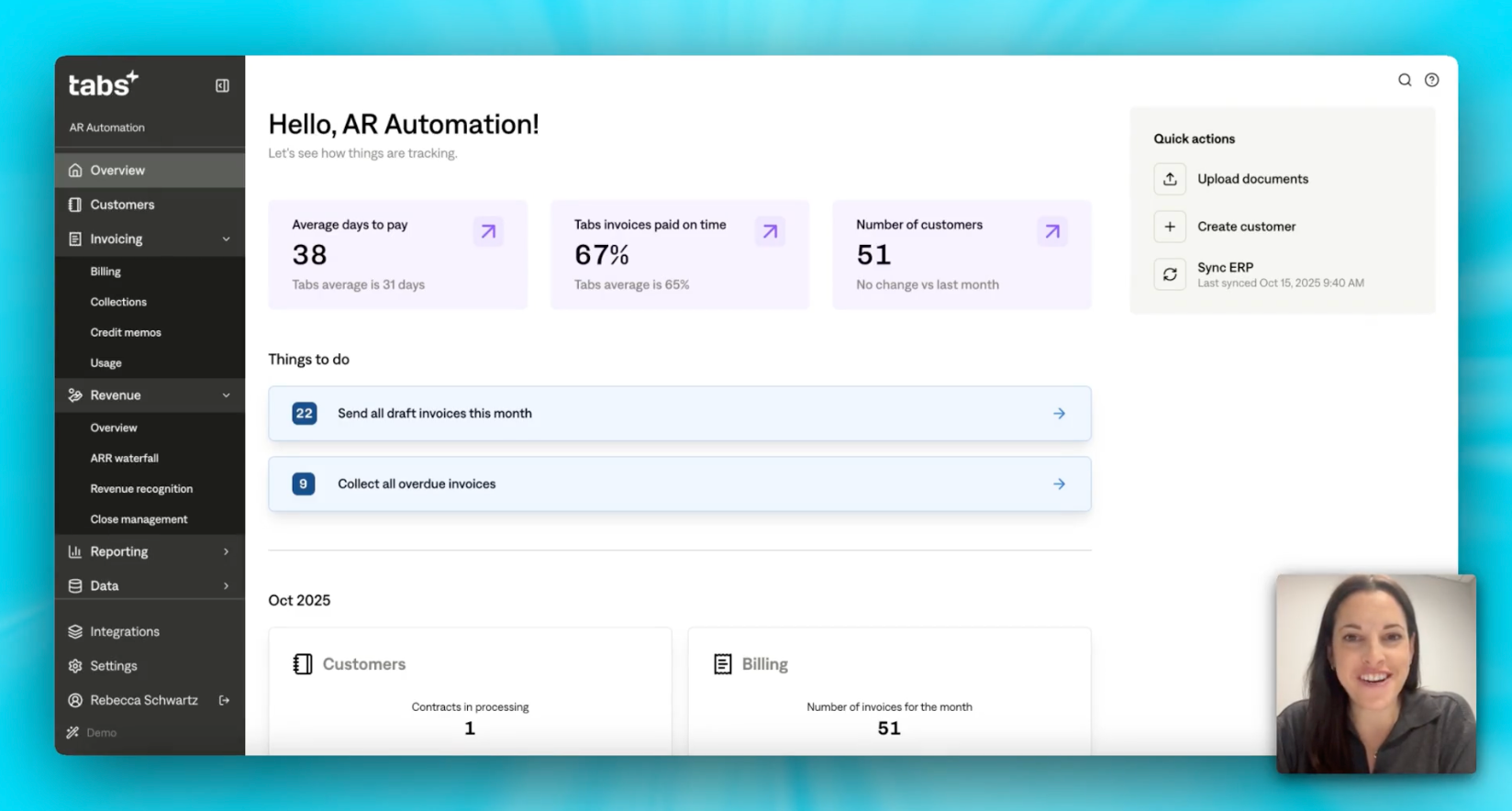Viewport: 1512px width, 811px height.
Task: Click Upload documents quick action
Action: pos(1252,179)
